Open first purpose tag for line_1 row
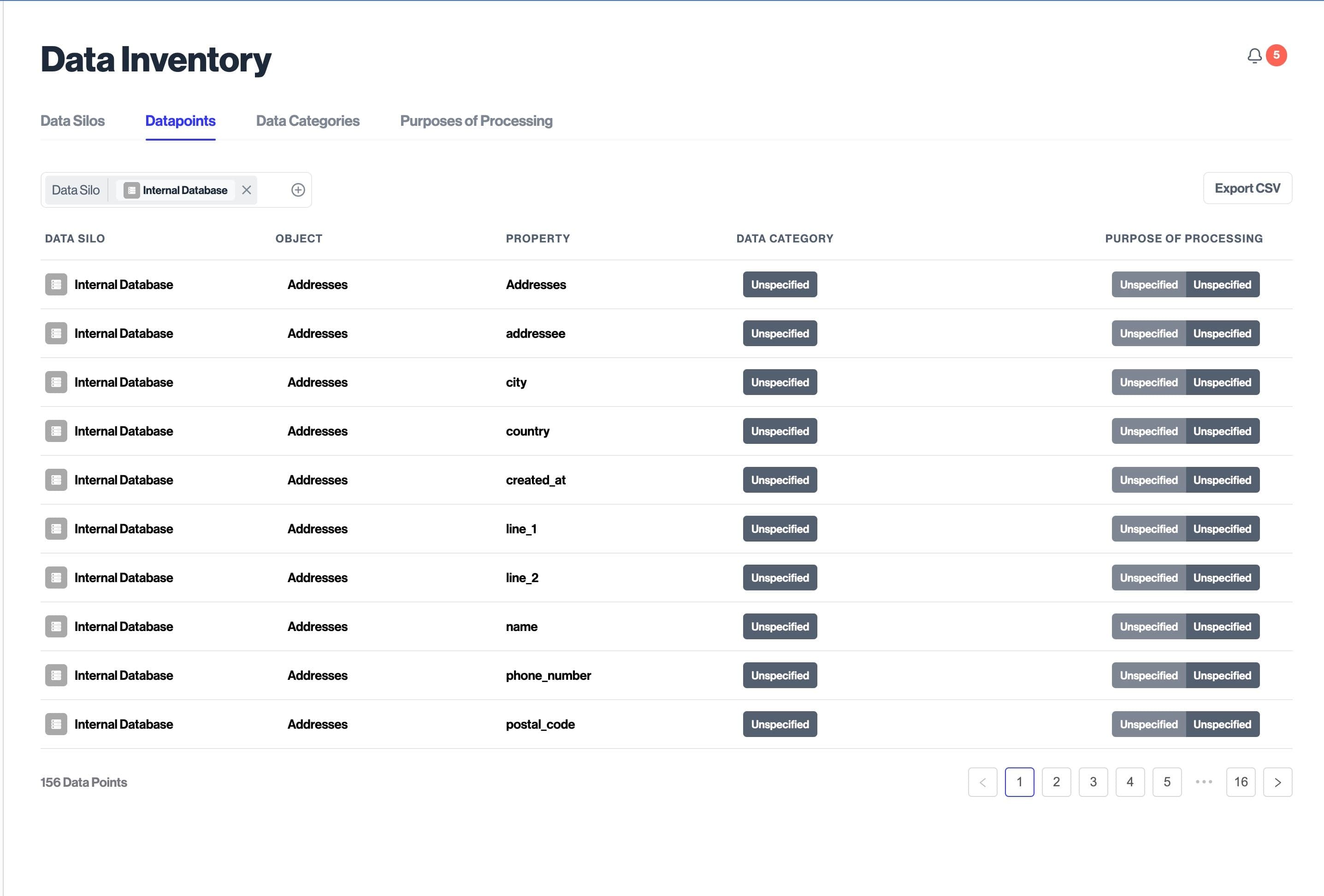This screenshot has width=1324, height=896. (1148, 529)
